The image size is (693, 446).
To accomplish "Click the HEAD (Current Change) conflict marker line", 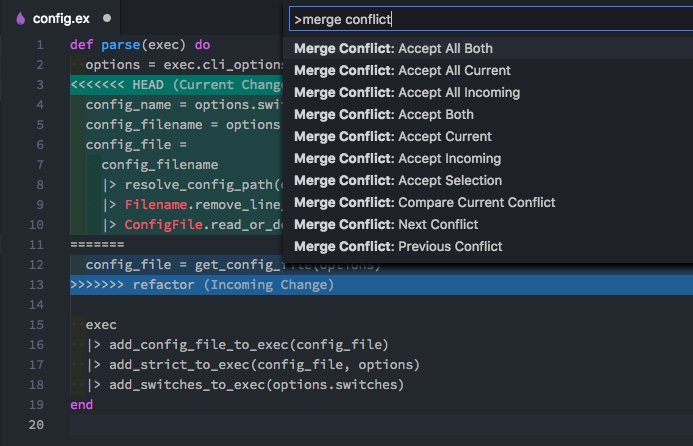I will (x=177, y=84).
